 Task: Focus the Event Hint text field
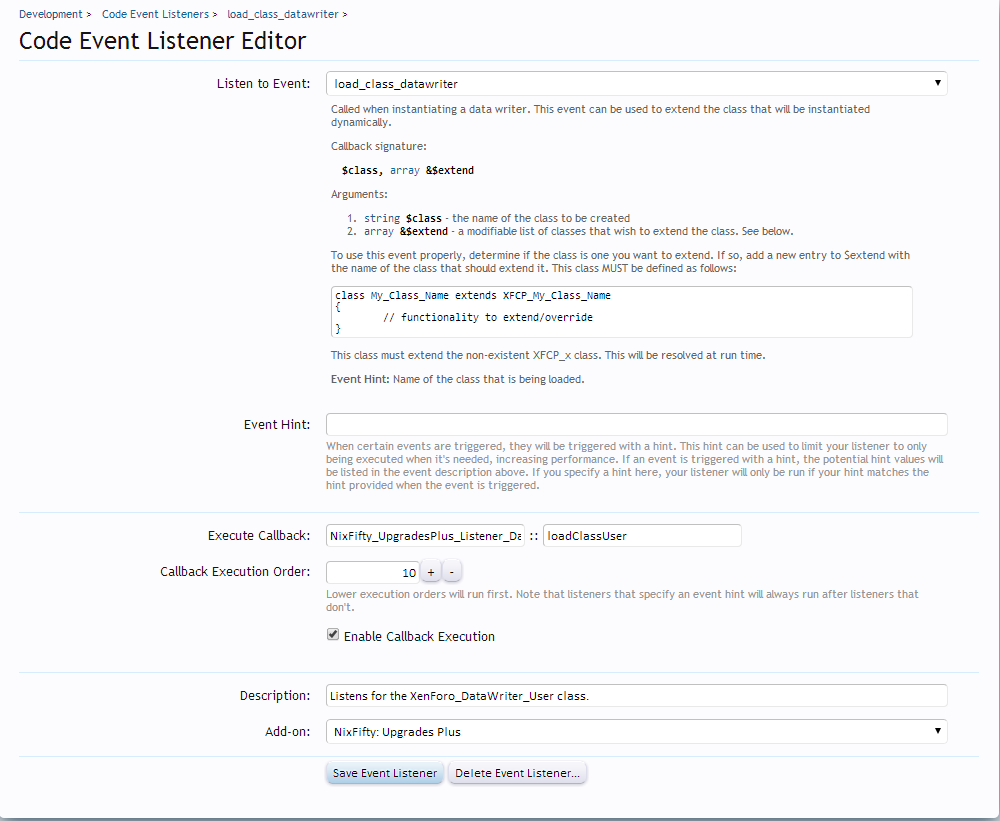pos(636,424)
